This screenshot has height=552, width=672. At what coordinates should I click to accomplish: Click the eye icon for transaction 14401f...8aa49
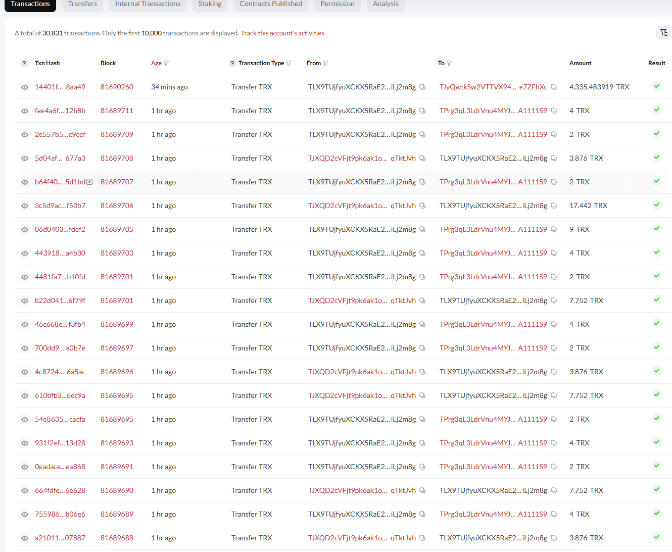(x=25, y=87)
